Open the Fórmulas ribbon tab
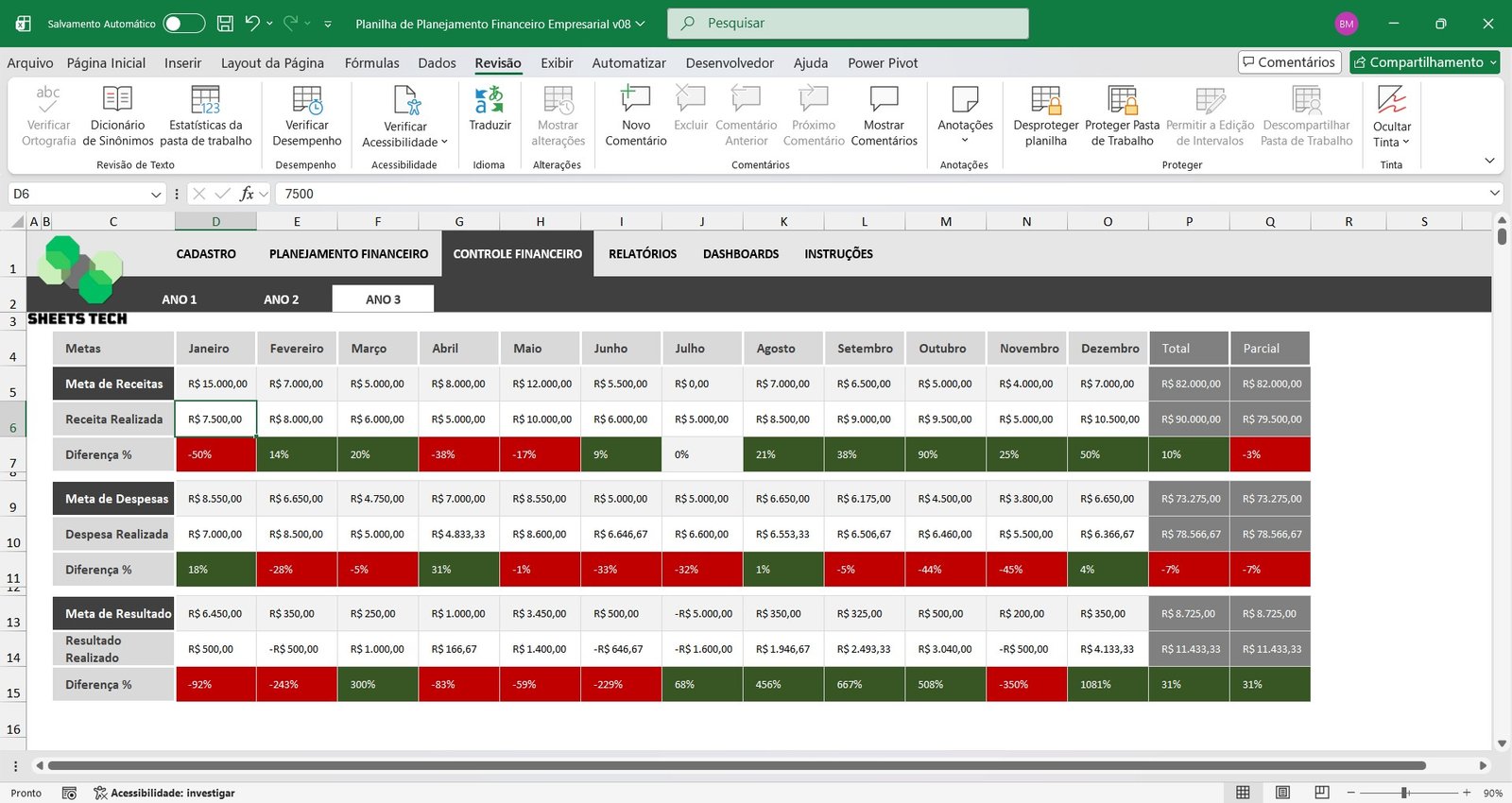 point(371,63)
